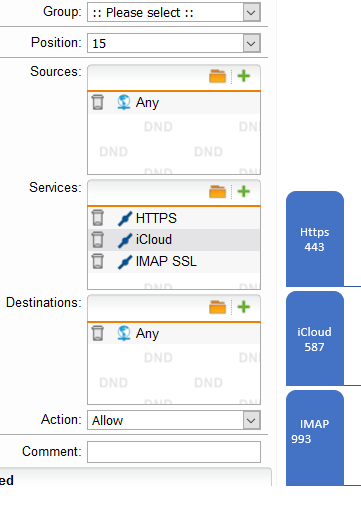Click the blue iCloud 587 box

315,338
